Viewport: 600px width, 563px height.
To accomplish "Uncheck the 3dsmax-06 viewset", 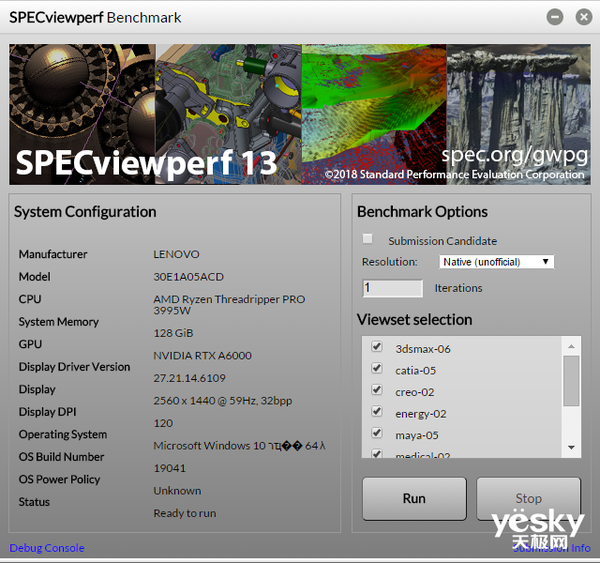I will point(377,347).
